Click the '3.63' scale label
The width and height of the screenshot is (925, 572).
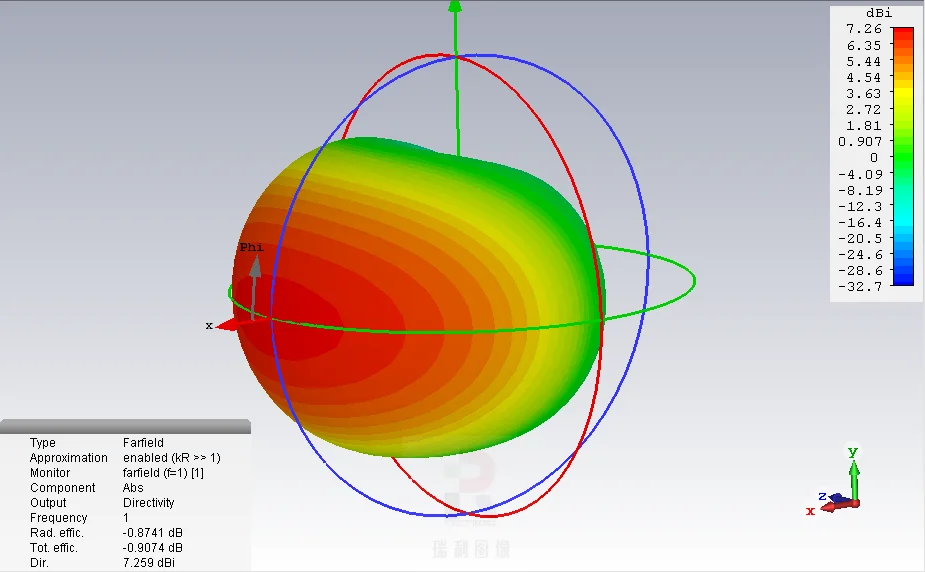click(864, 94)
